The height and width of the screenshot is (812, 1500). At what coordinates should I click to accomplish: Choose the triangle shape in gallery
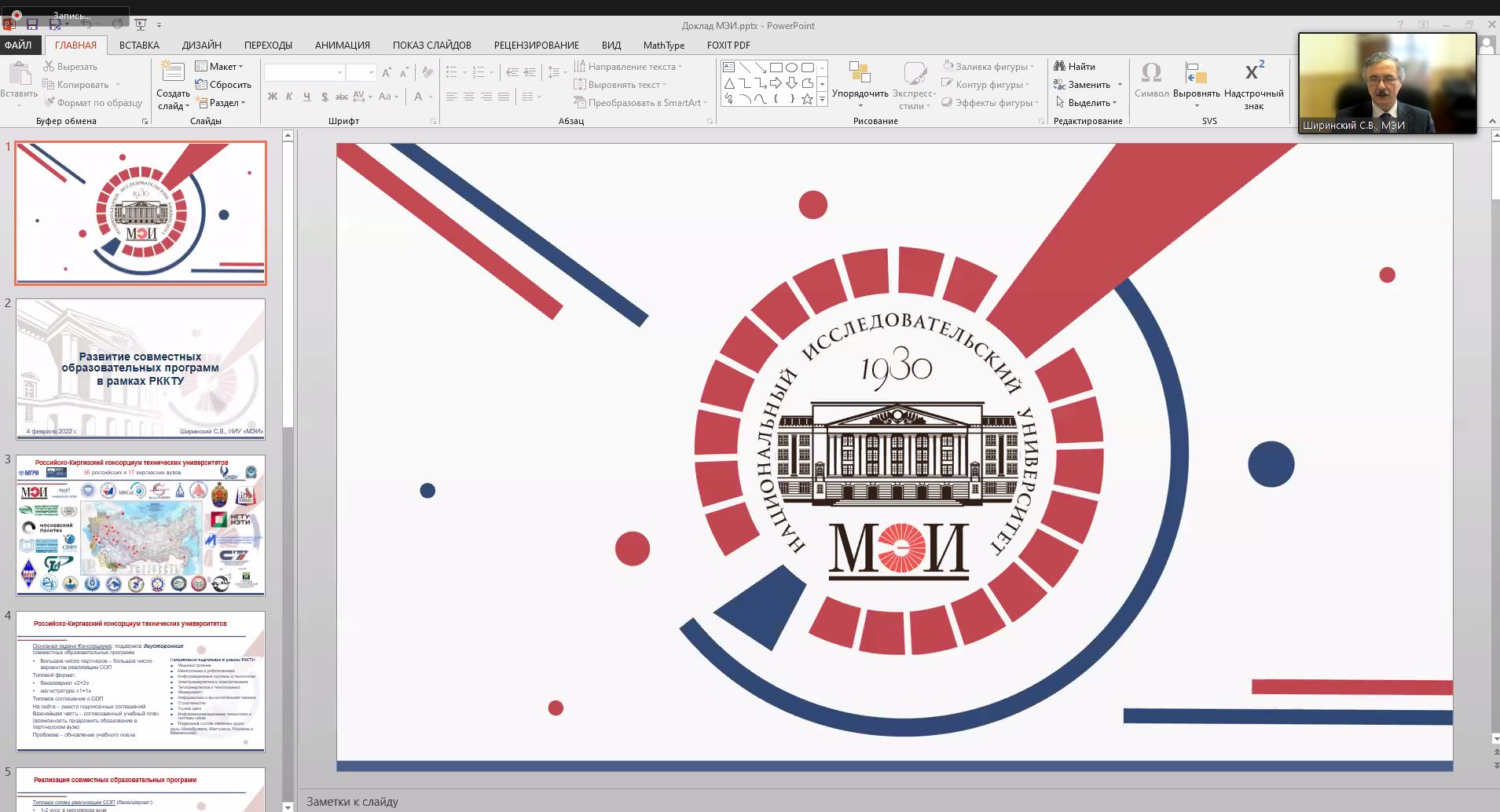pyautogui.click(x=729, y=83)
